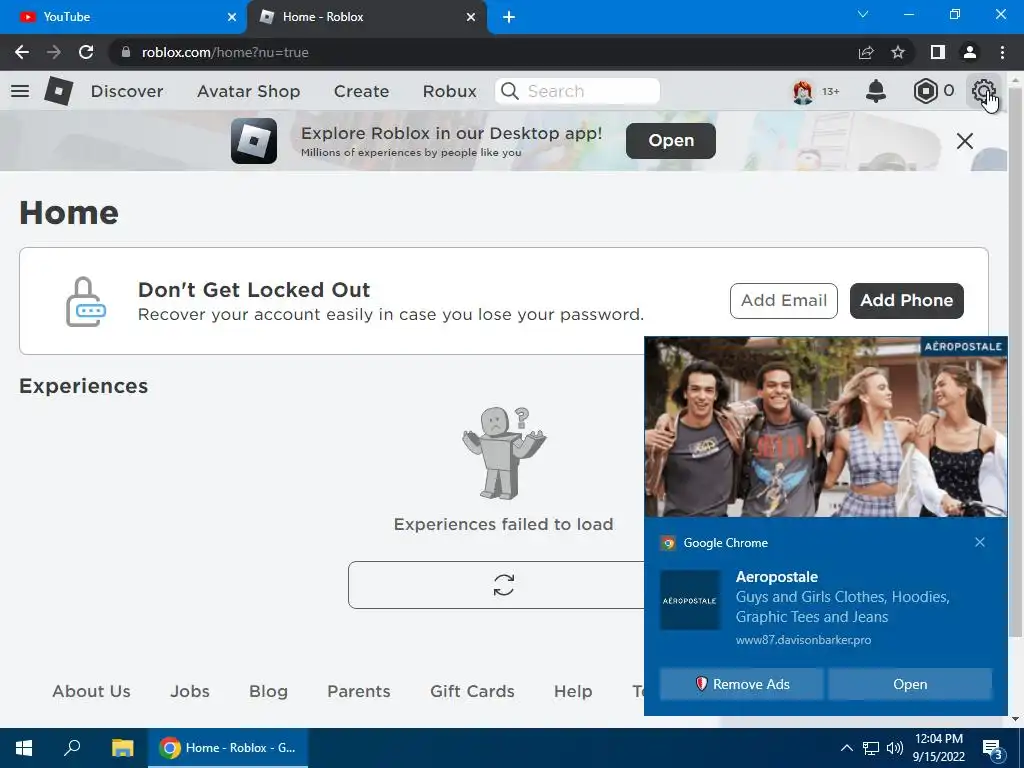This screenshot has height=768, width=1024.
Task: Select Chrome Home - Roblox taskbar item
Action: click(x=227, y=748)
